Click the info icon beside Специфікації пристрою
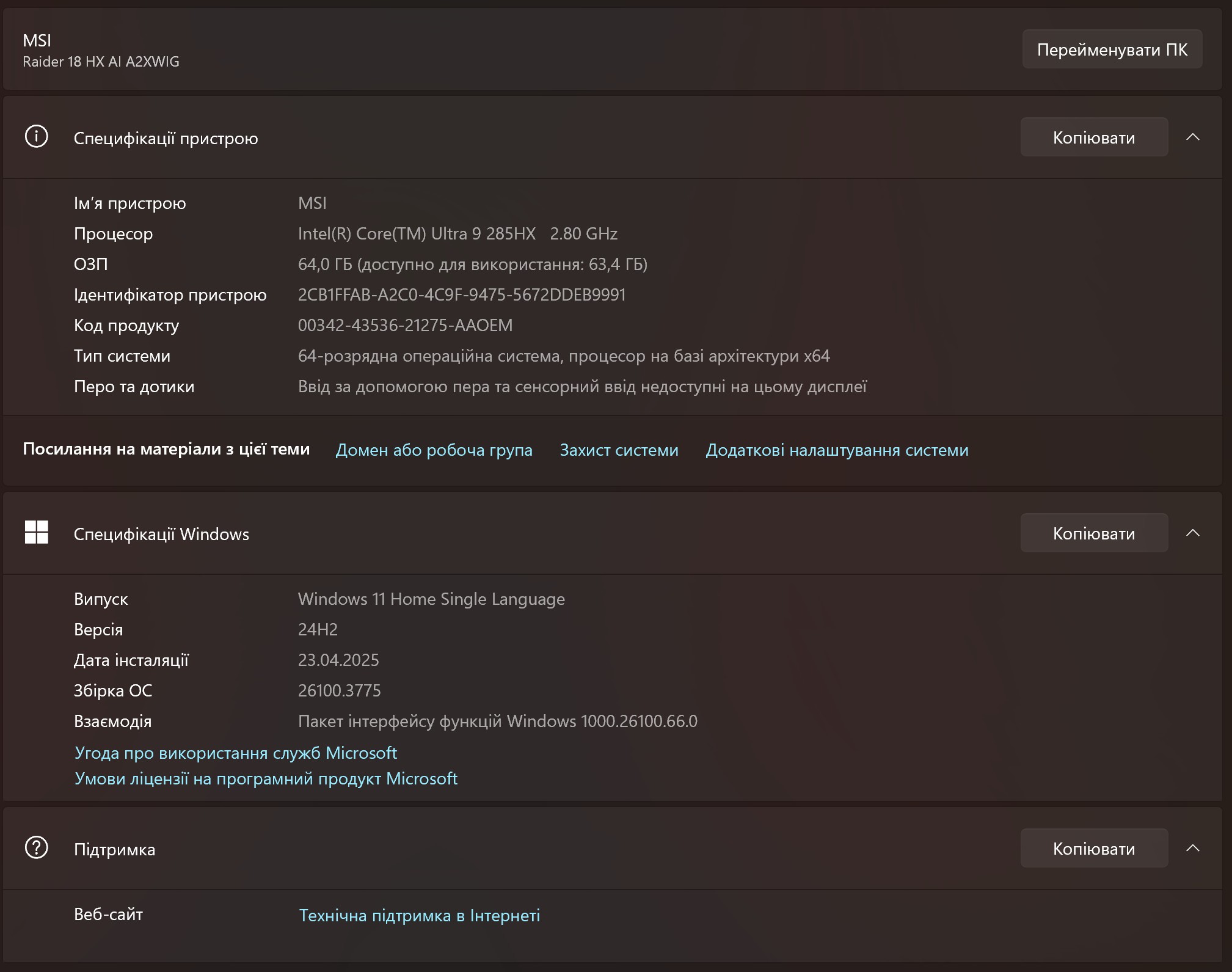The height and width of the screenshot is (972, 1232). point(36,137)
